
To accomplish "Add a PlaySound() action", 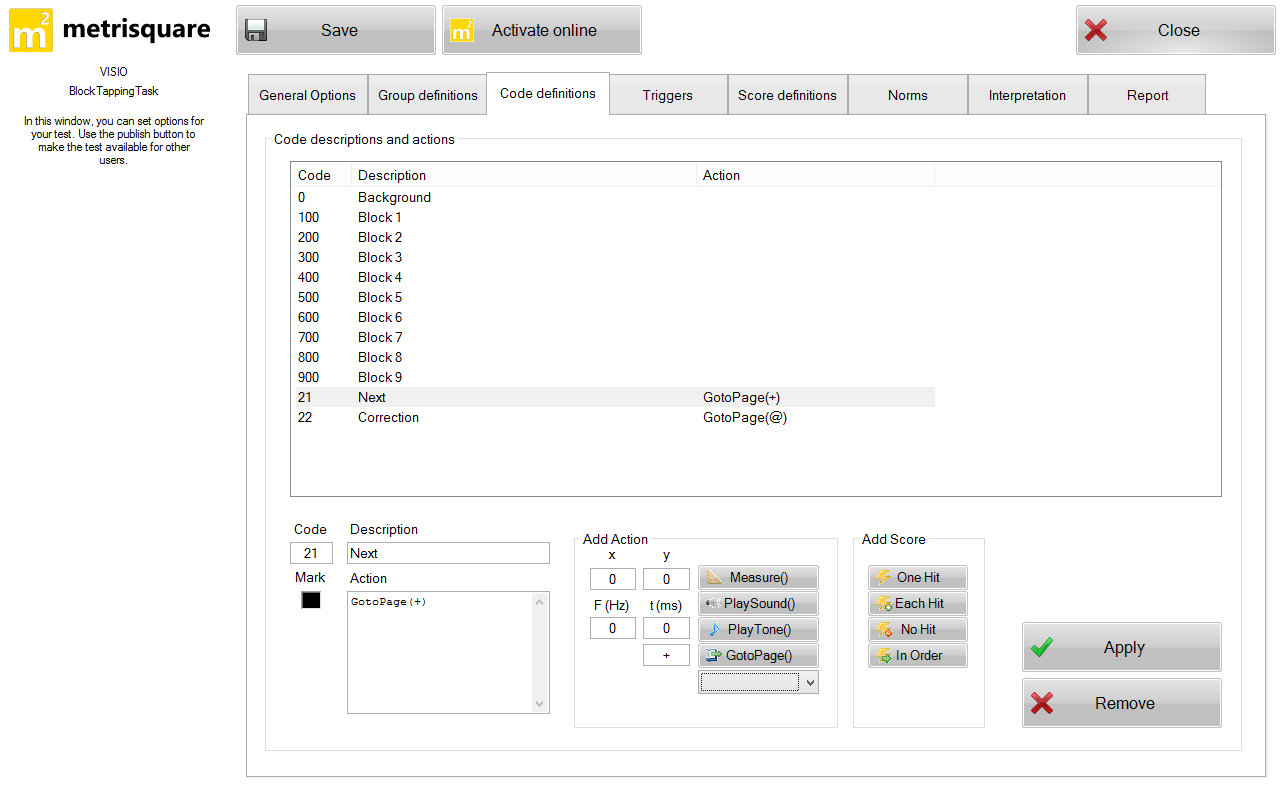I will pyautogui.click(x=758, y=603).
